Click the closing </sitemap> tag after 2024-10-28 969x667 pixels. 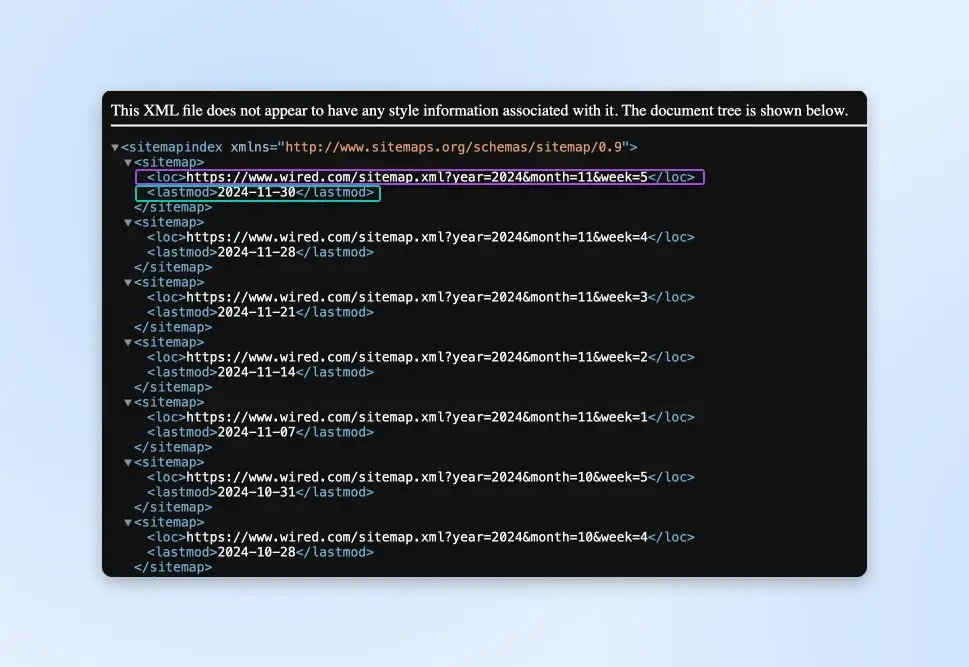point(173,567)
